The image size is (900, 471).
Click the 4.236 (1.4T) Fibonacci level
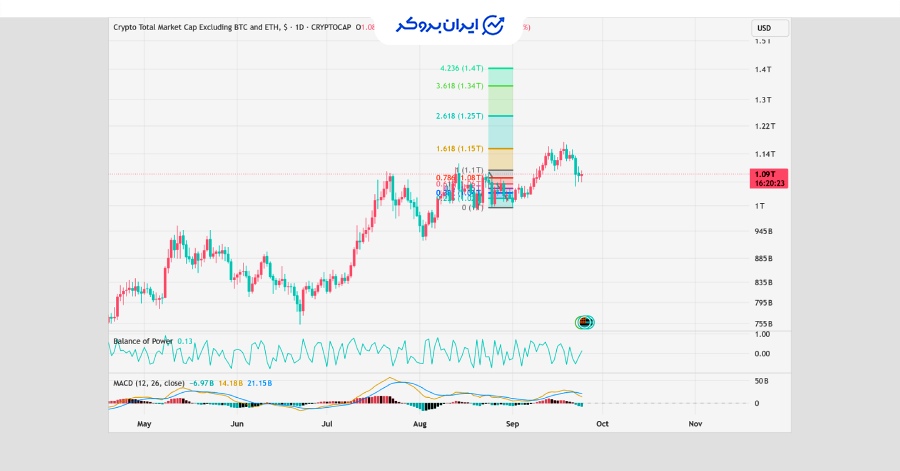click(x=462, y=68)
